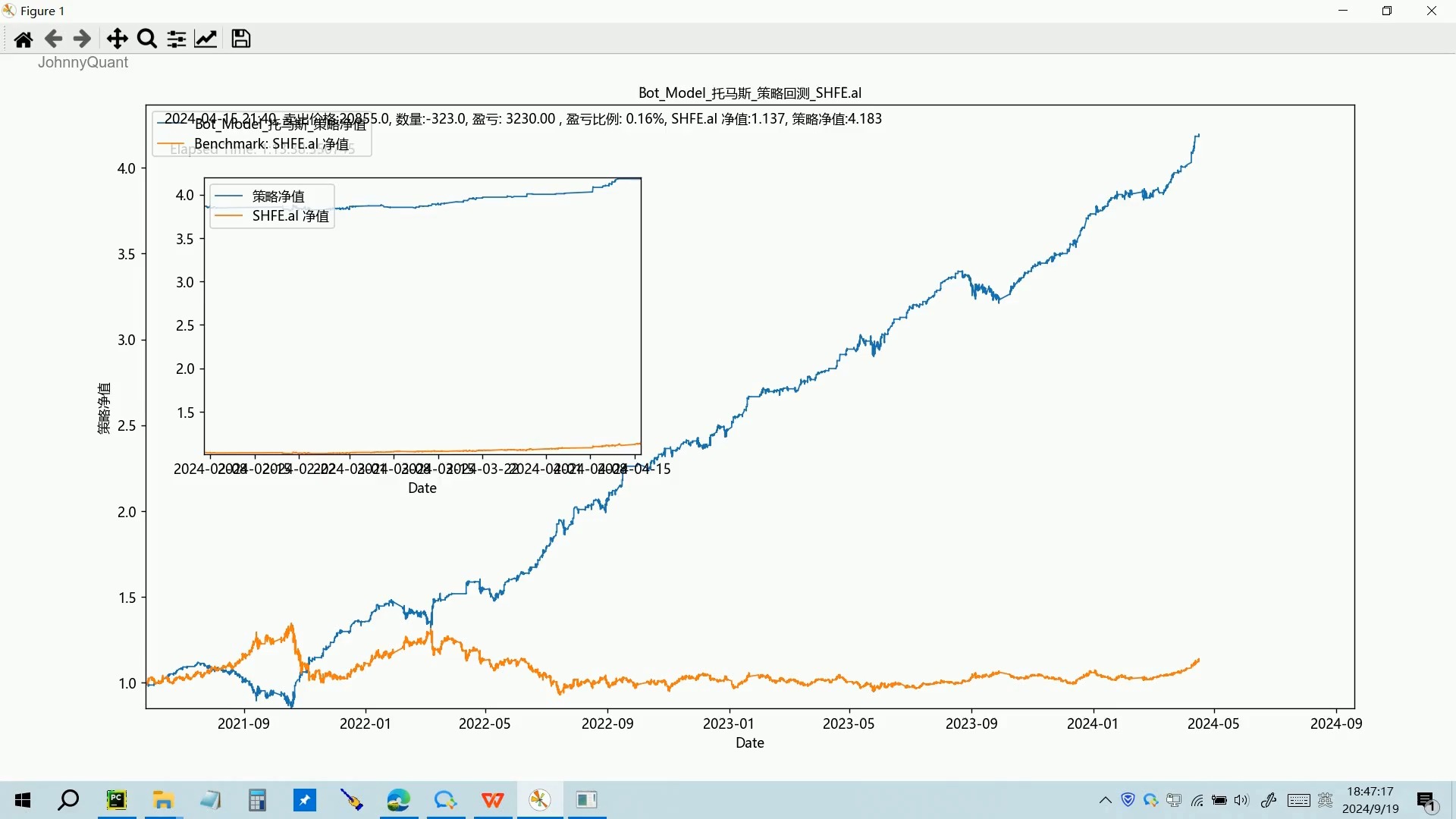Viewport: 1456px width, 819px height.
Task: Open WPS Office in the taskbar
Action: (493, 800)
